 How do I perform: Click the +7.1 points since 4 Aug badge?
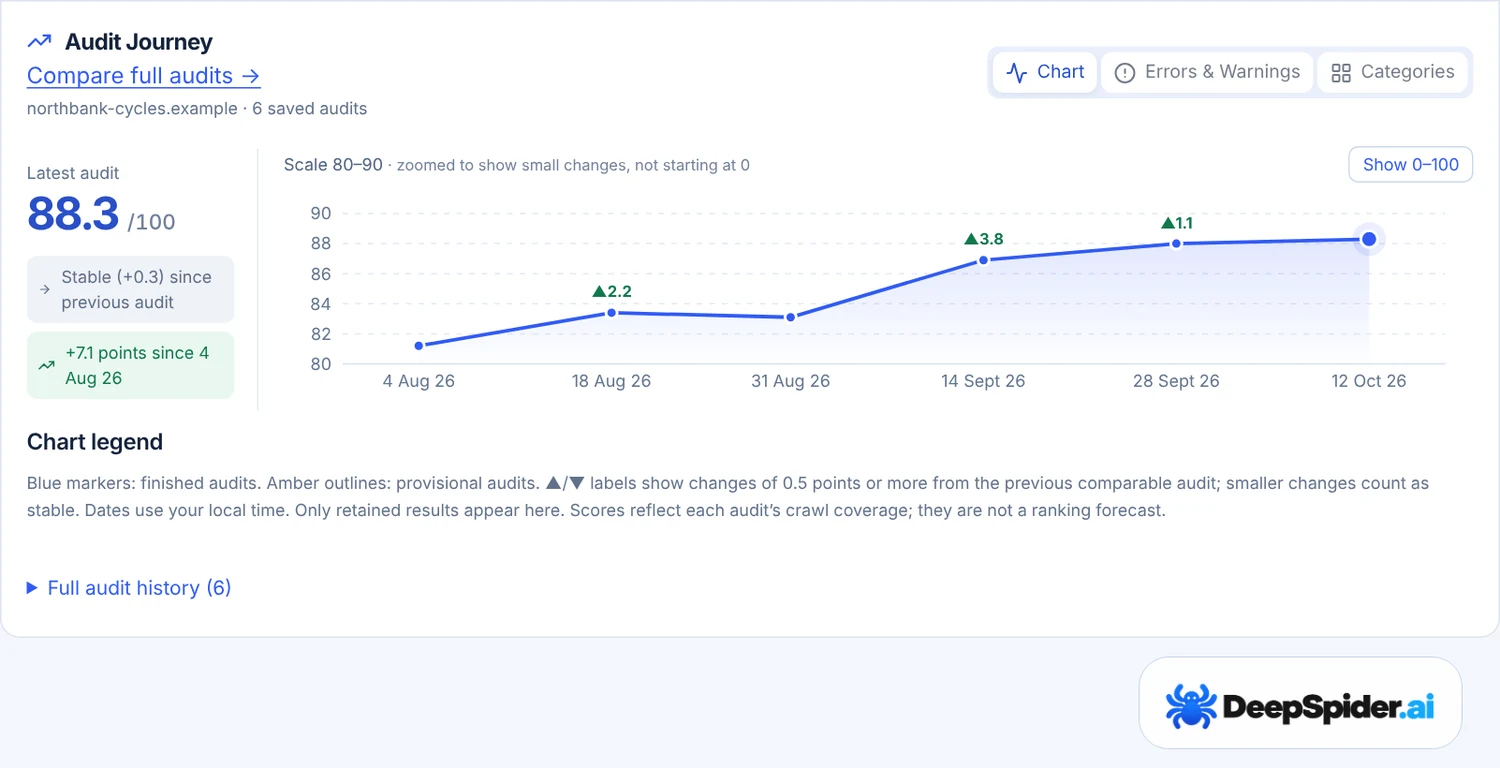(x=130, y=366)
